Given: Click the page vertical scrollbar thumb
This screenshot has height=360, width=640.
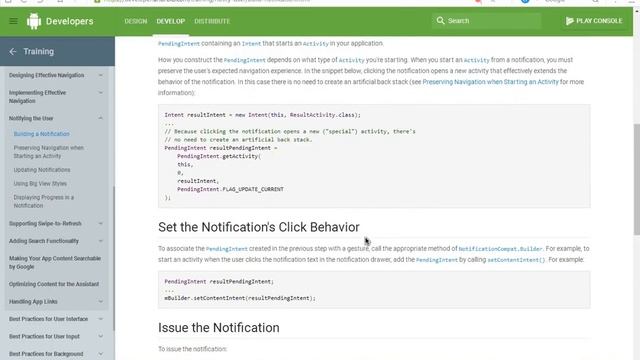Looking at the screenshot, I should point(636,179).
